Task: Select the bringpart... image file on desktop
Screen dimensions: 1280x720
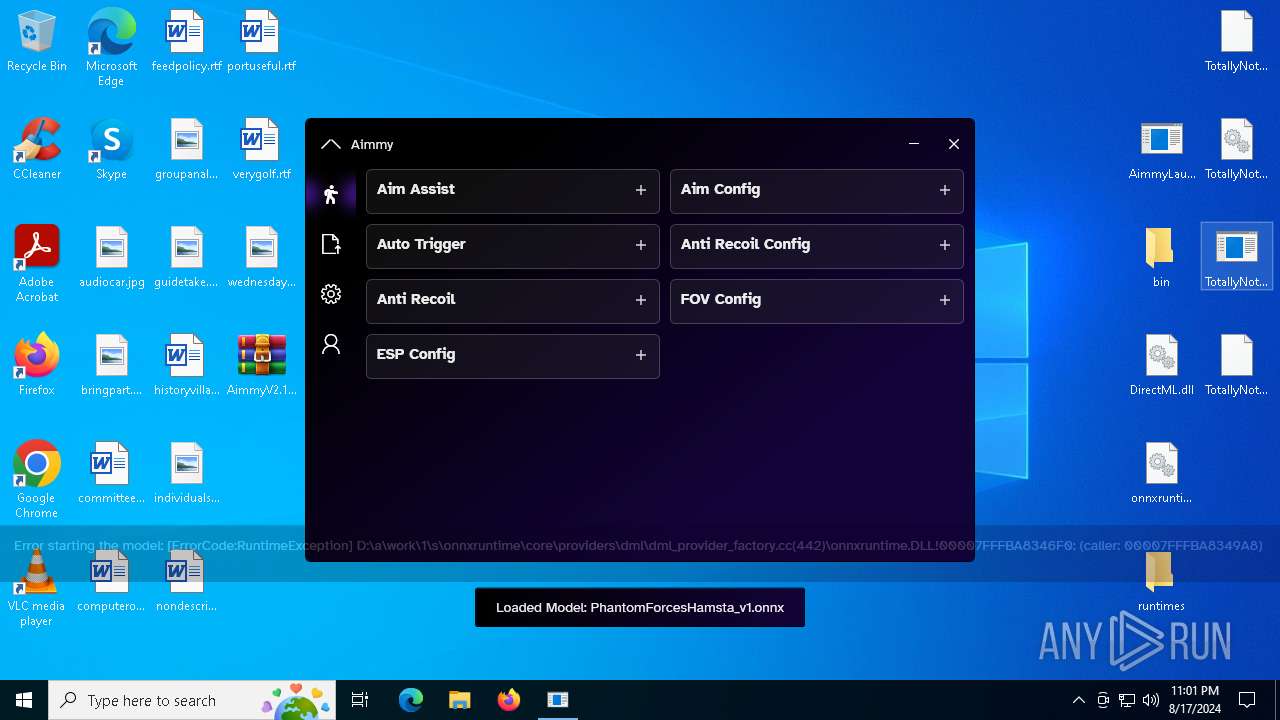Action: pos(112,366)
